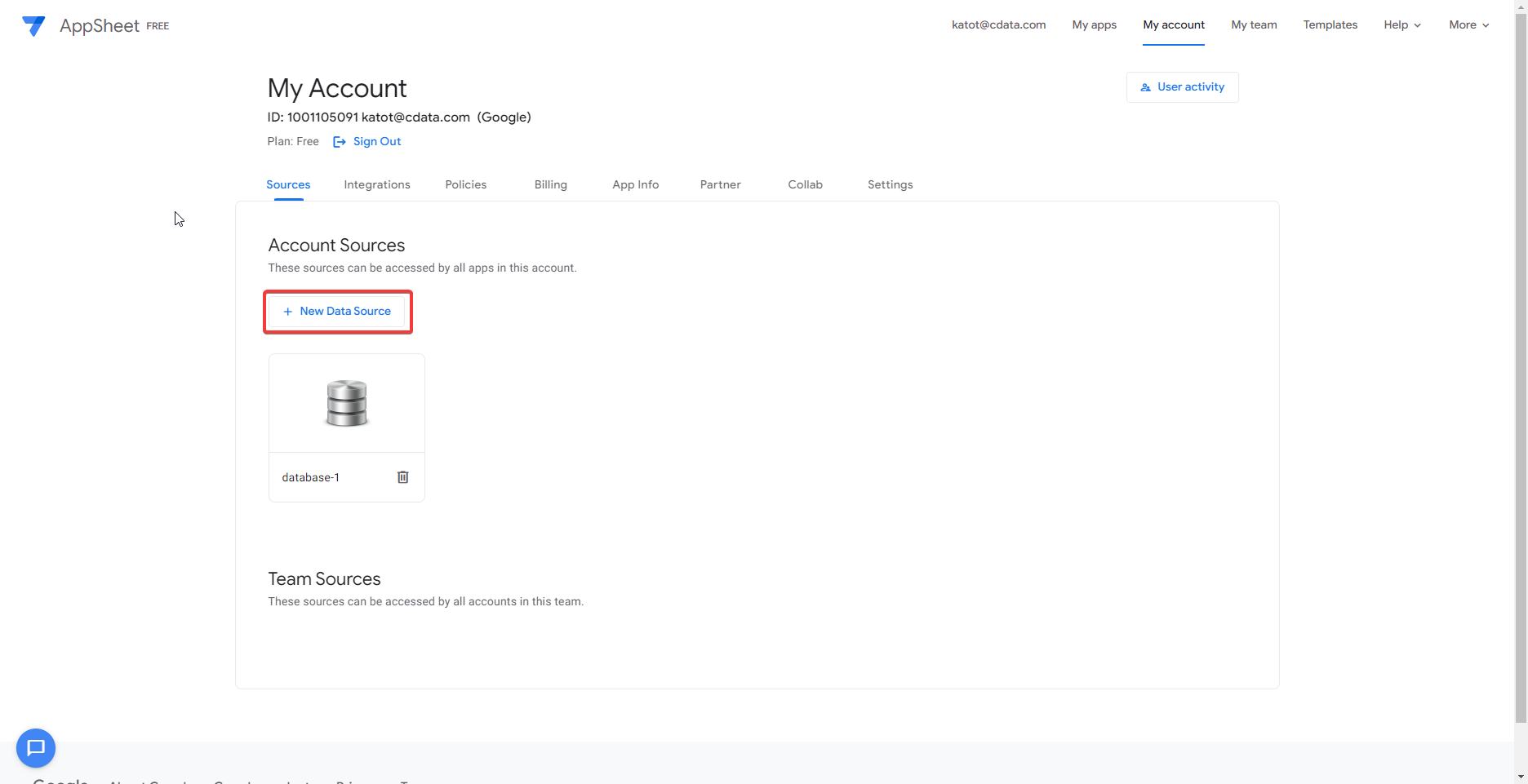
Task: Open the Collab tab
Action: 806,185
